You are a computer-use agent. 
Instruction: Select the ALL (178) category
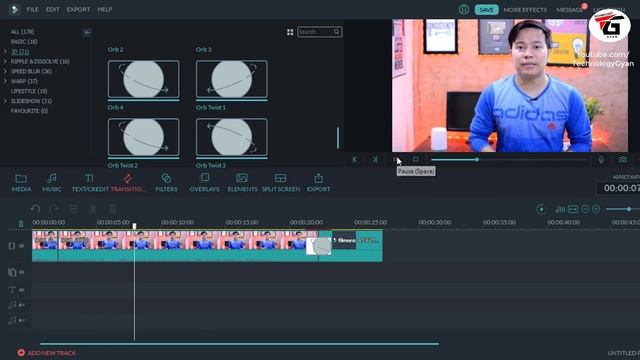tap(22, 32)
